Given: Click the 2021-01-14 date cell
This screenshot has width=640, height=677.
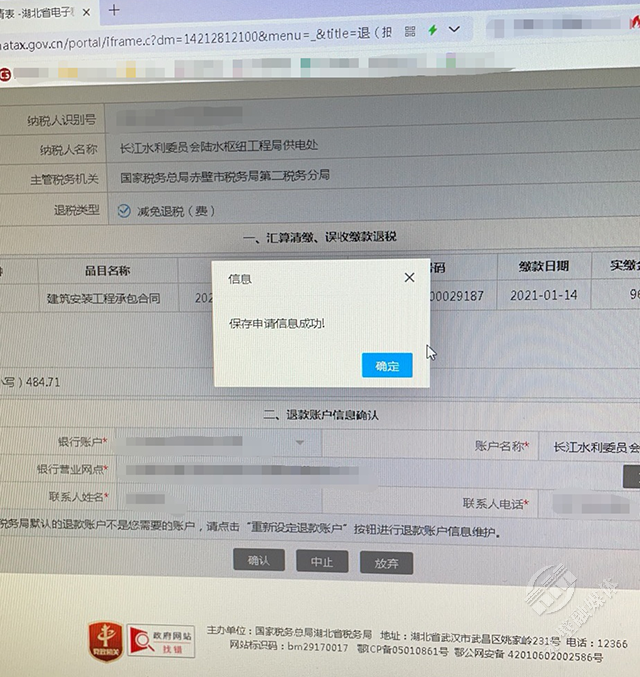Looking at the screenshot, I should point(544,295).
